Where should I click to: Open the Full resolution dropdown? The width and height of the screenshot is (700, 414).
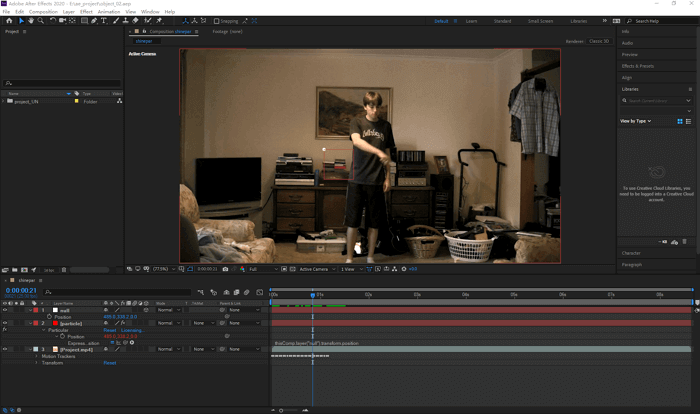(258, 269)
